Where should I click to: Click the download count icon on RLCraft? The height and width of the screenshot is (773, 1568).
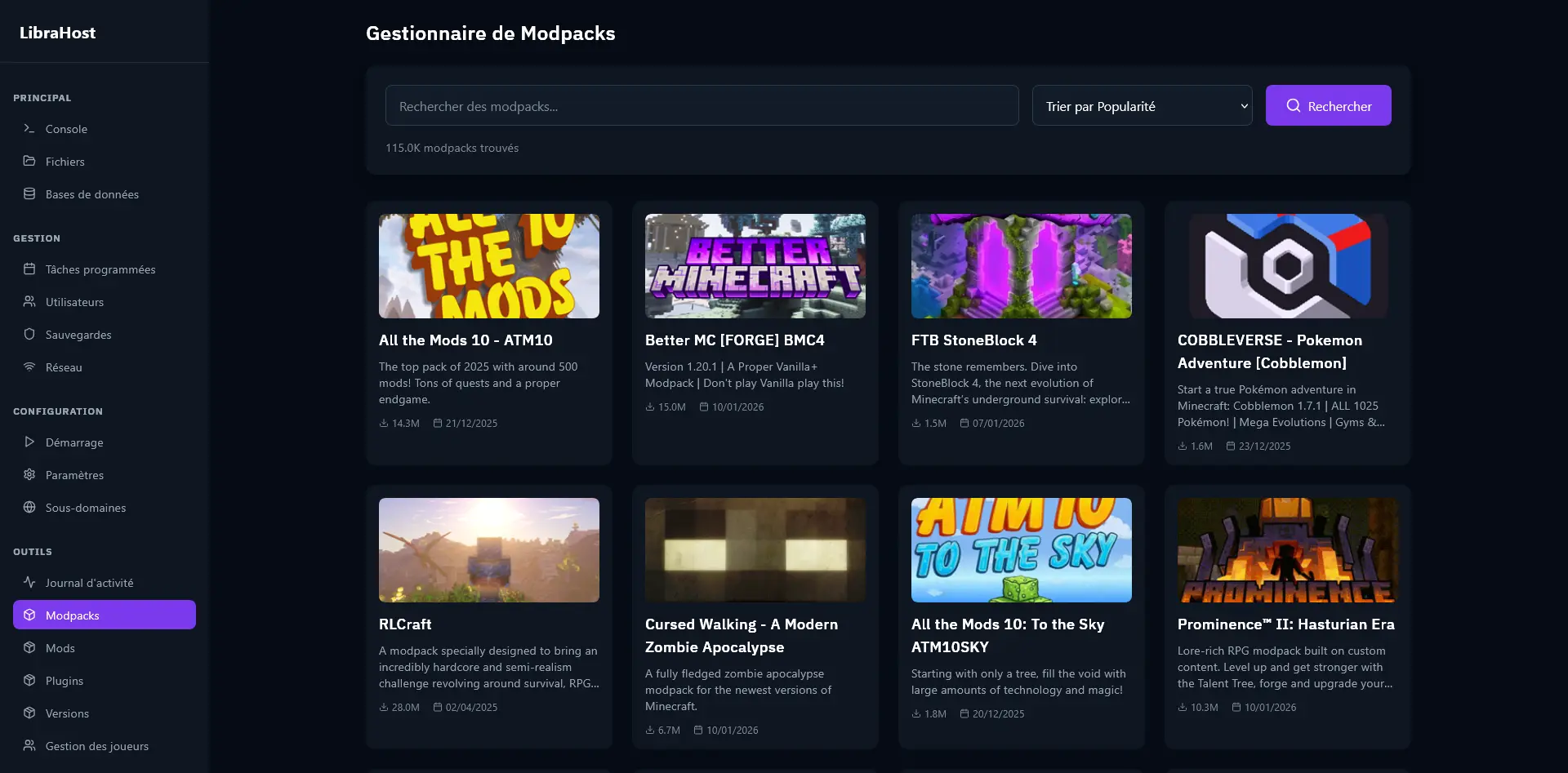382,708
